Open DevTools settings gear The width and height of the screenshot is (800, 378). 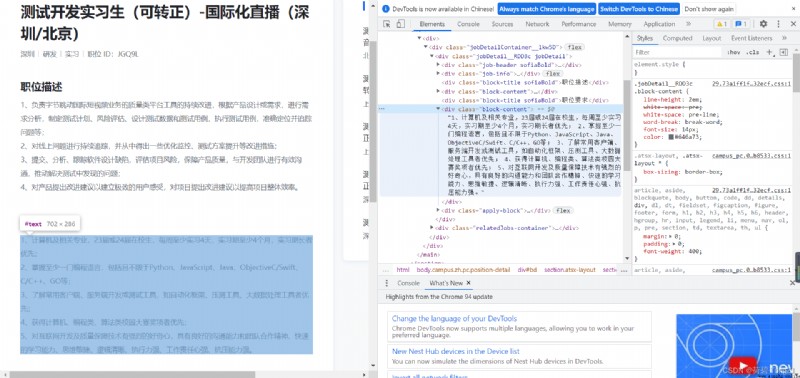click(763, 24)
